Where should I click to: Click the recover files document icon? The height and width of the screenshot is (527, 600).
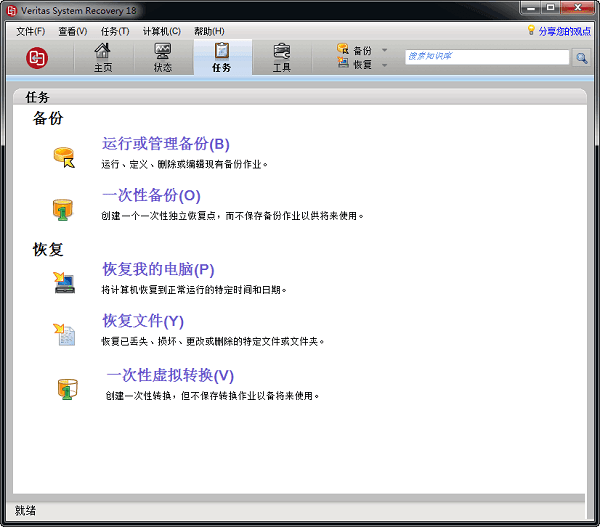(64, 334)
